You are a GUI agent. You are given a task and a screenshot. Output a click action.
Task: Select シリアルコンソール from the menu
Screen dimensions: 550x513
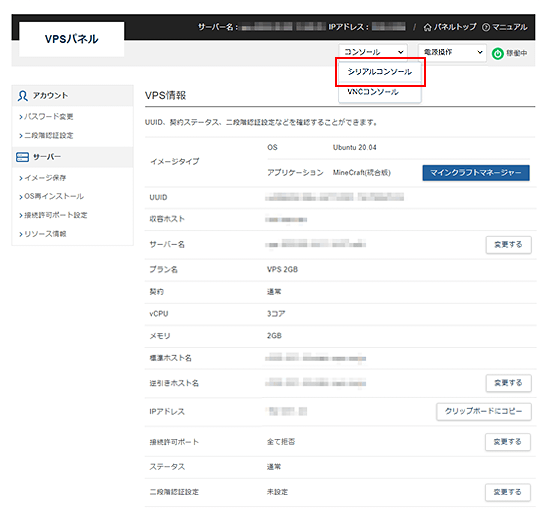(x=380, y=72)
